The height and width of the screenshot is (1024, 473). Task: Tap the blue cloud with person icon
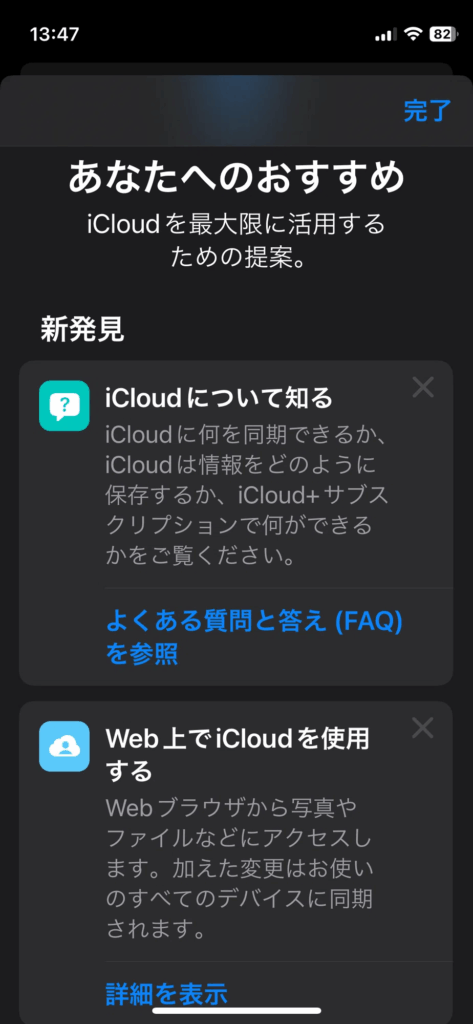point(64,746)
